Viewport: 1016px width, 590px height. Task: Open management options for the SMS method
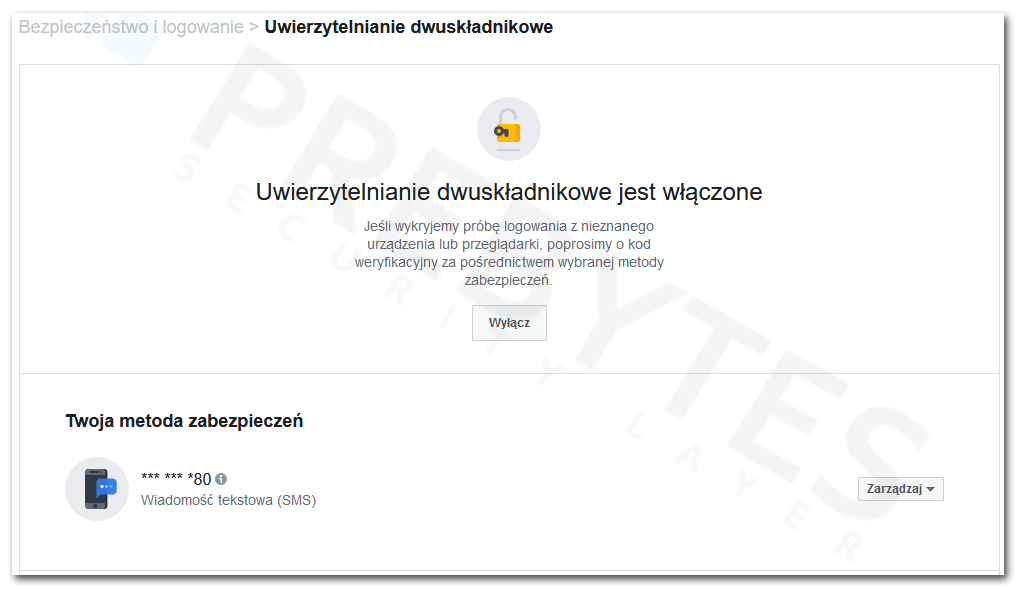pos(899,489)
